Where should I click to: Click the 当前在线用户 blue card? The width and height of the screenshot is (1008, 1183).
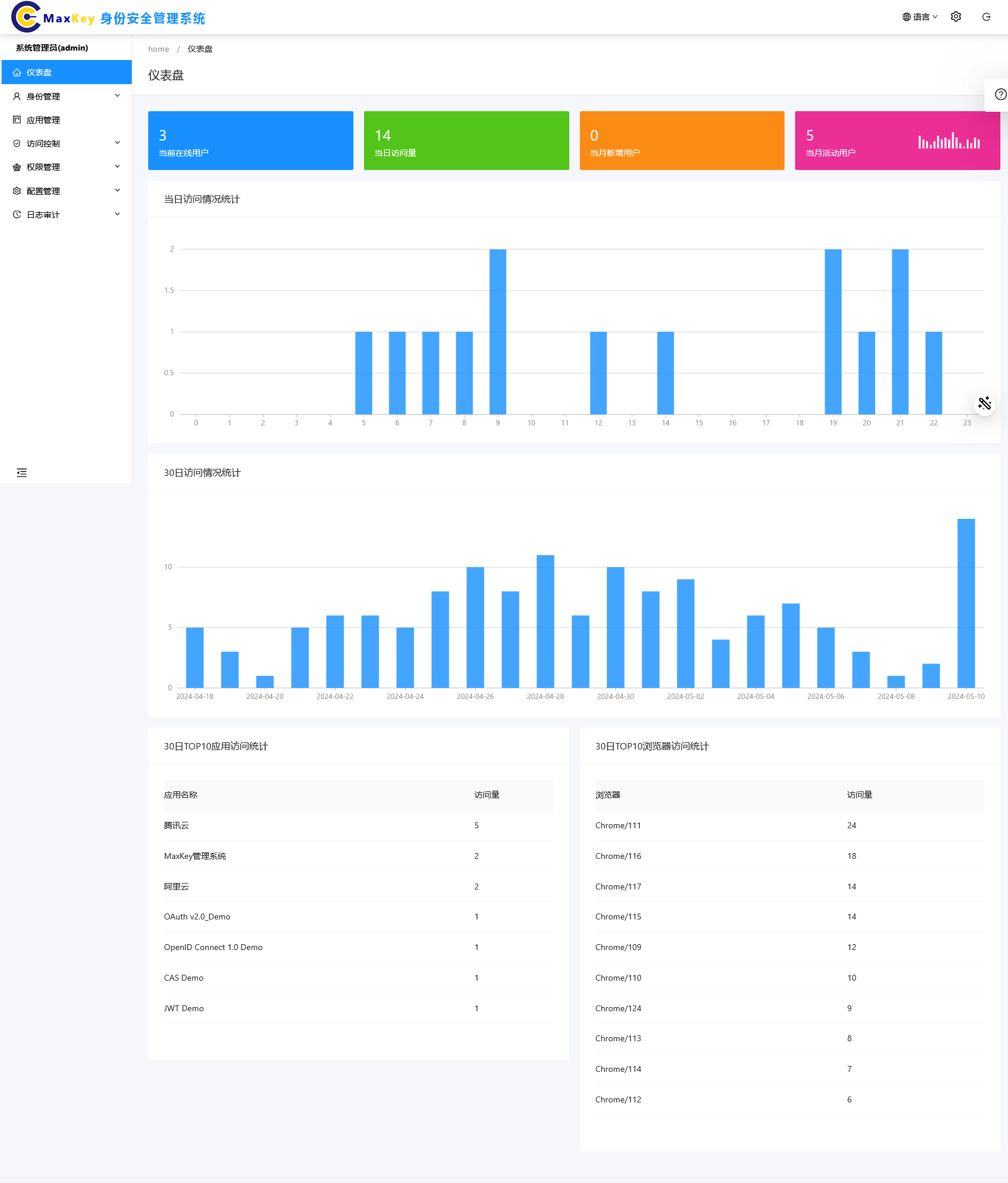click(x=251, y=141)
